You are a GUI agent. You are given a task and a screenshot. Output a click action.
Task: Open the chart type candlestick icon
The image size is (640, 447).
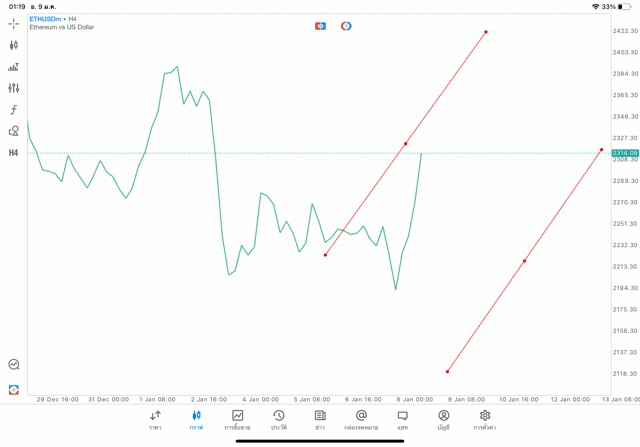(14, 45)
